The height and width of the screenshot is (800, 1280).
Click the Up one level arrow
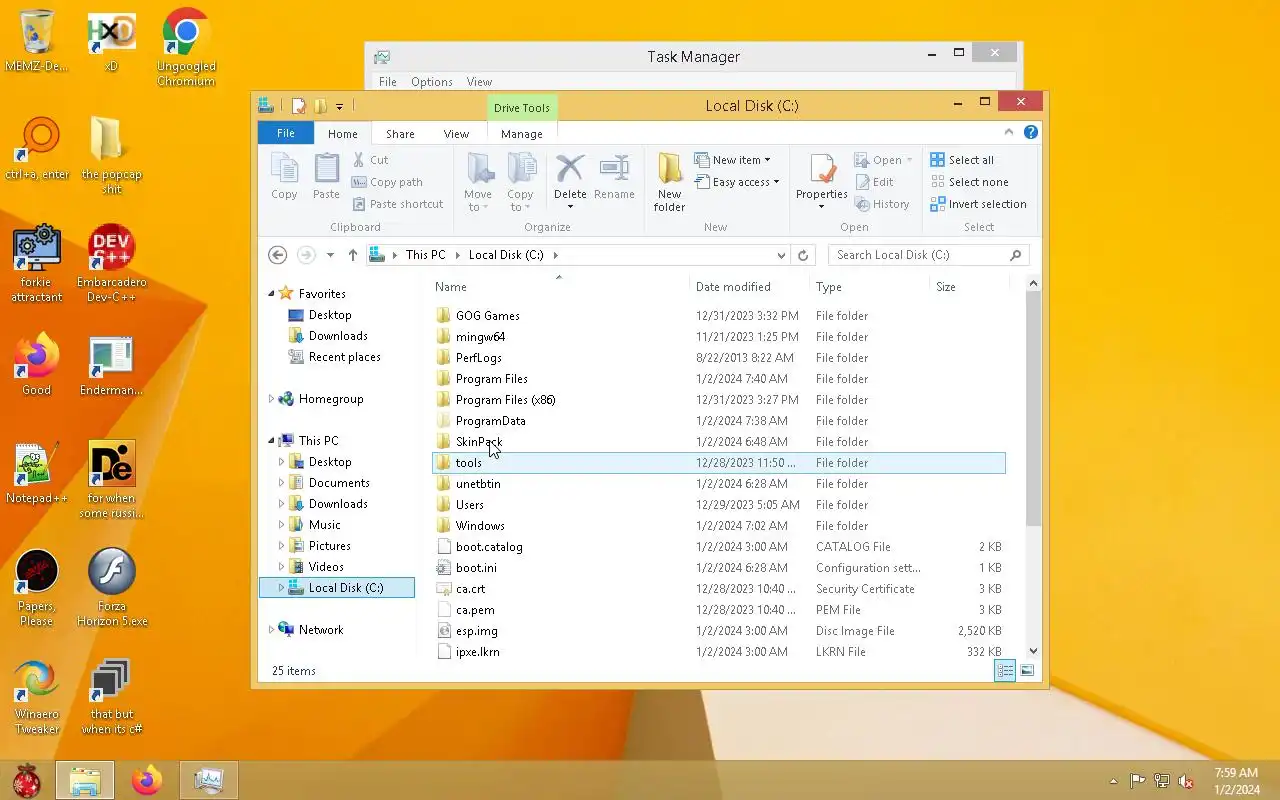(353, 255)
